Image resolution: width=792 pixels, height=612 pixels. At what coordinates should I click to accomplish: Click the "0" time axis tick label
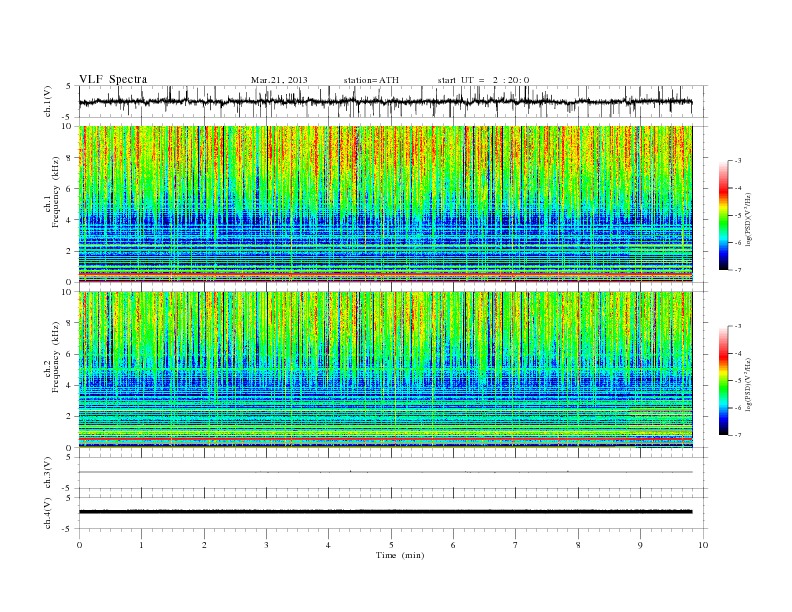[79, 545]
